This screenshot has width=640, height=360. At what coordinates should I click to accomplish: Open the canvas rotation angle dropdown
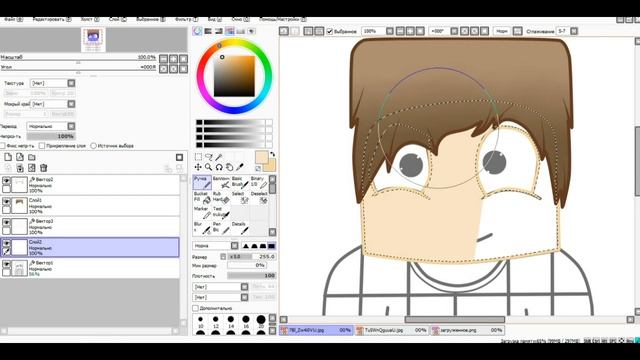click(454, 31)
